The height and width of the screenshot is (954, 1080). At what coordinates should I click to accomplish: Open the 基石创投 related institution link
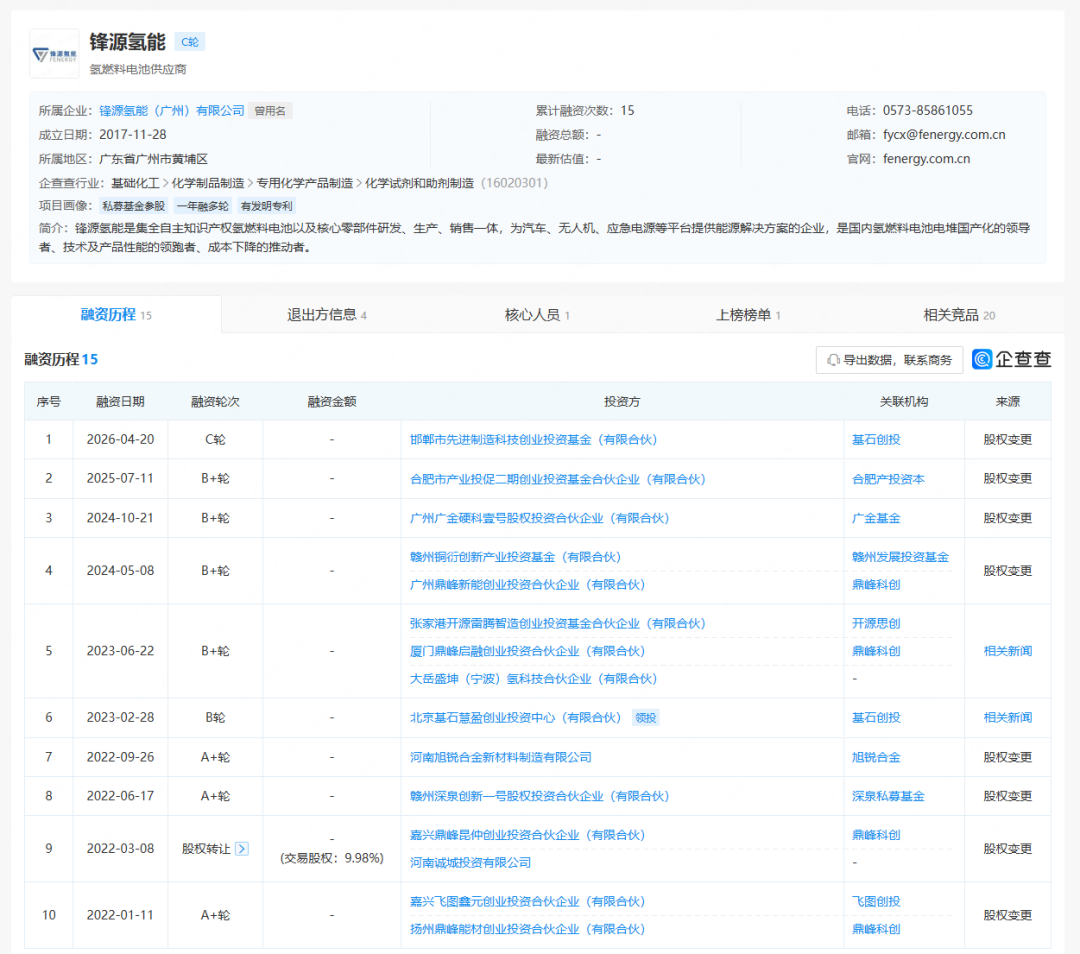[x=876, y=439]
